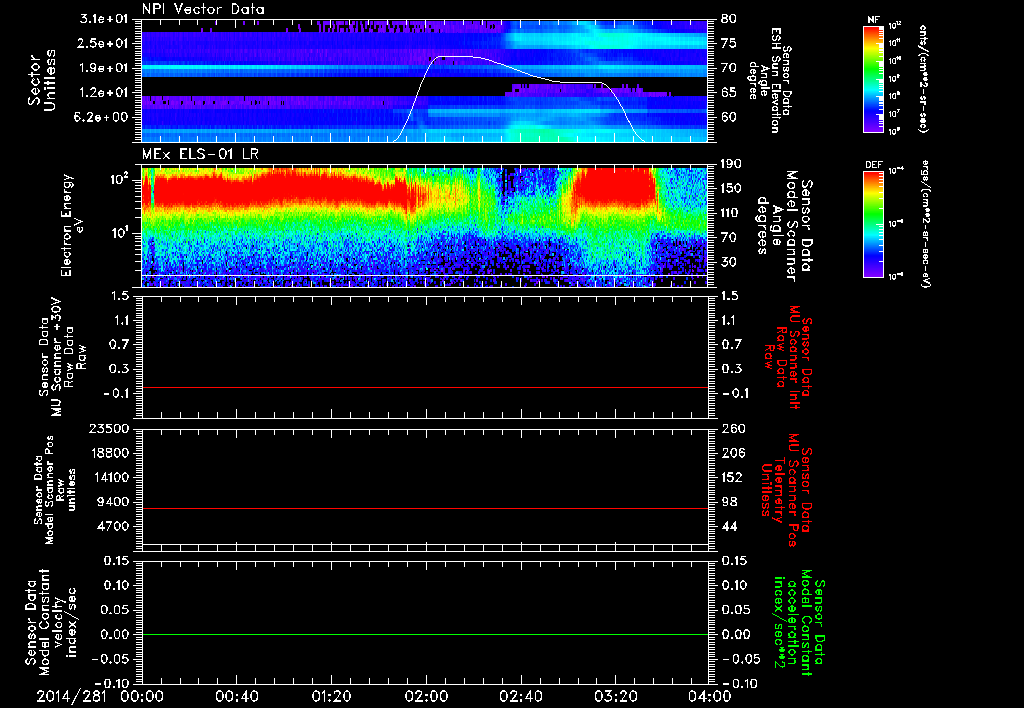Click the 2.5e+01 sector tick label
The width and height of the screenshot is (1024, 708).
(104, 43)
